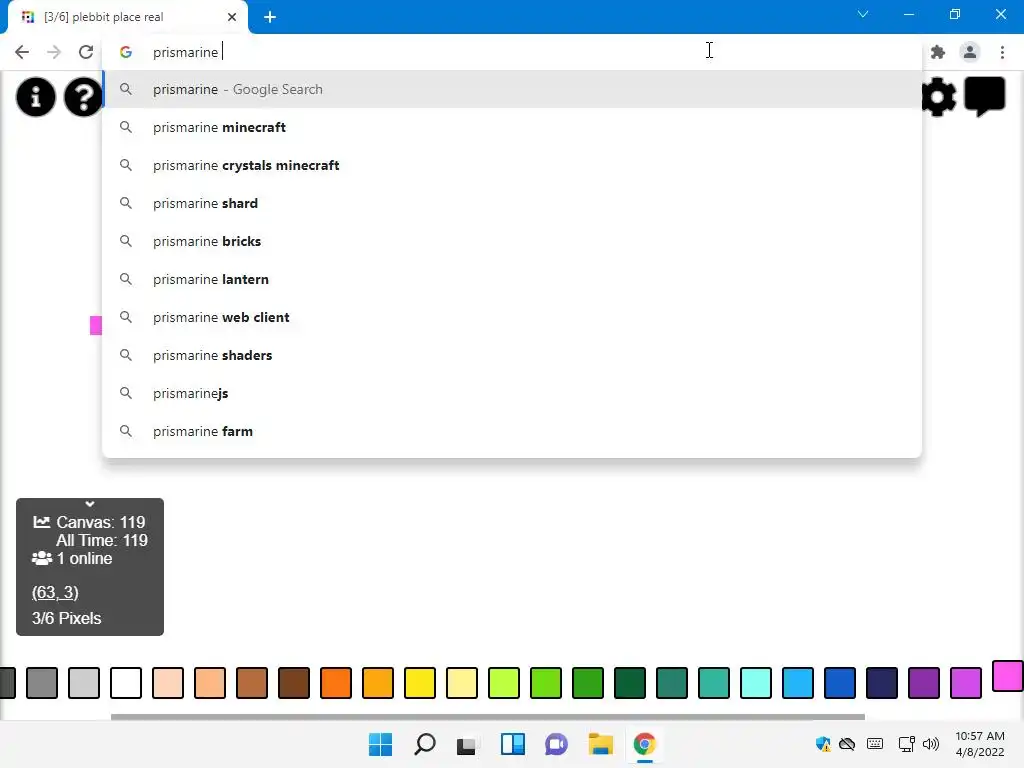Select the raised pink-magenta color swatch
Image resolution: width=1024 pixels, height=768 pixels.
click(1008, 675)
